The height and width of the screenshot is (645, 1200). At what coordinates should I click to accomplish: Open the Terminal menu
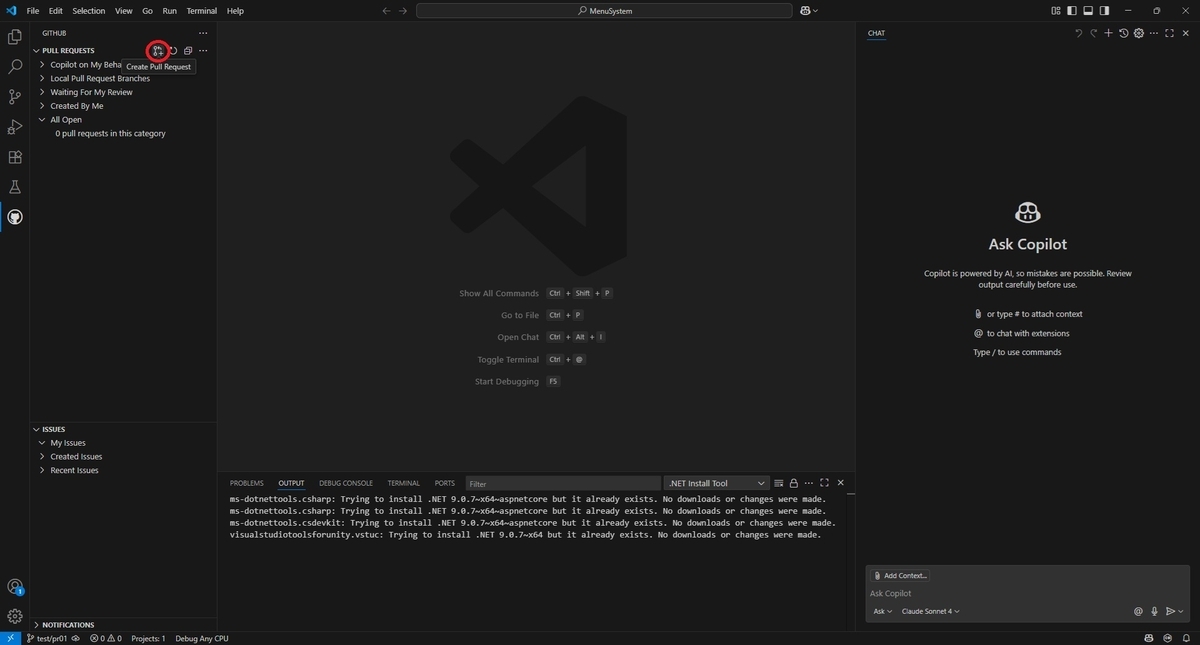[202, 11]
